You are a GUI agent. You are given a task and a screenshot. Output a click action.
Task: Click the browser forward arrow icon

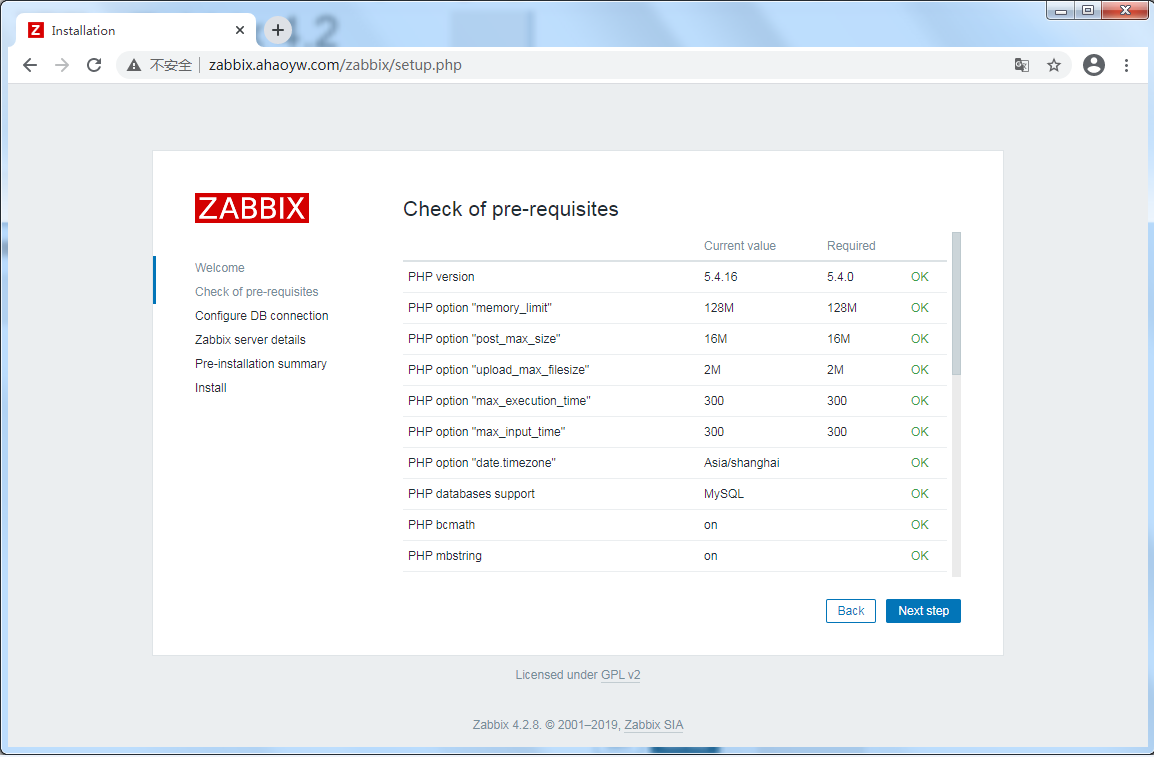[x=62, y=65]
